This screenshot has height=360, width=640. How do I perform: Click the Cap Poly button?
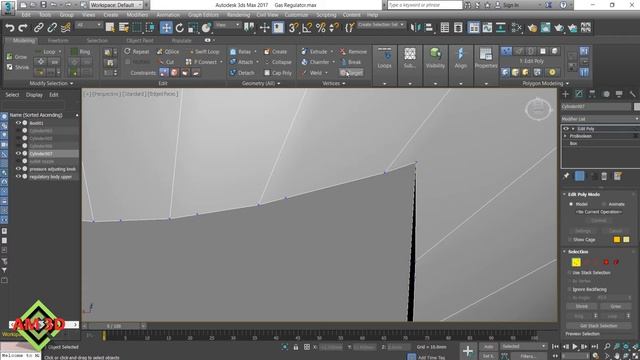point(278,73)
